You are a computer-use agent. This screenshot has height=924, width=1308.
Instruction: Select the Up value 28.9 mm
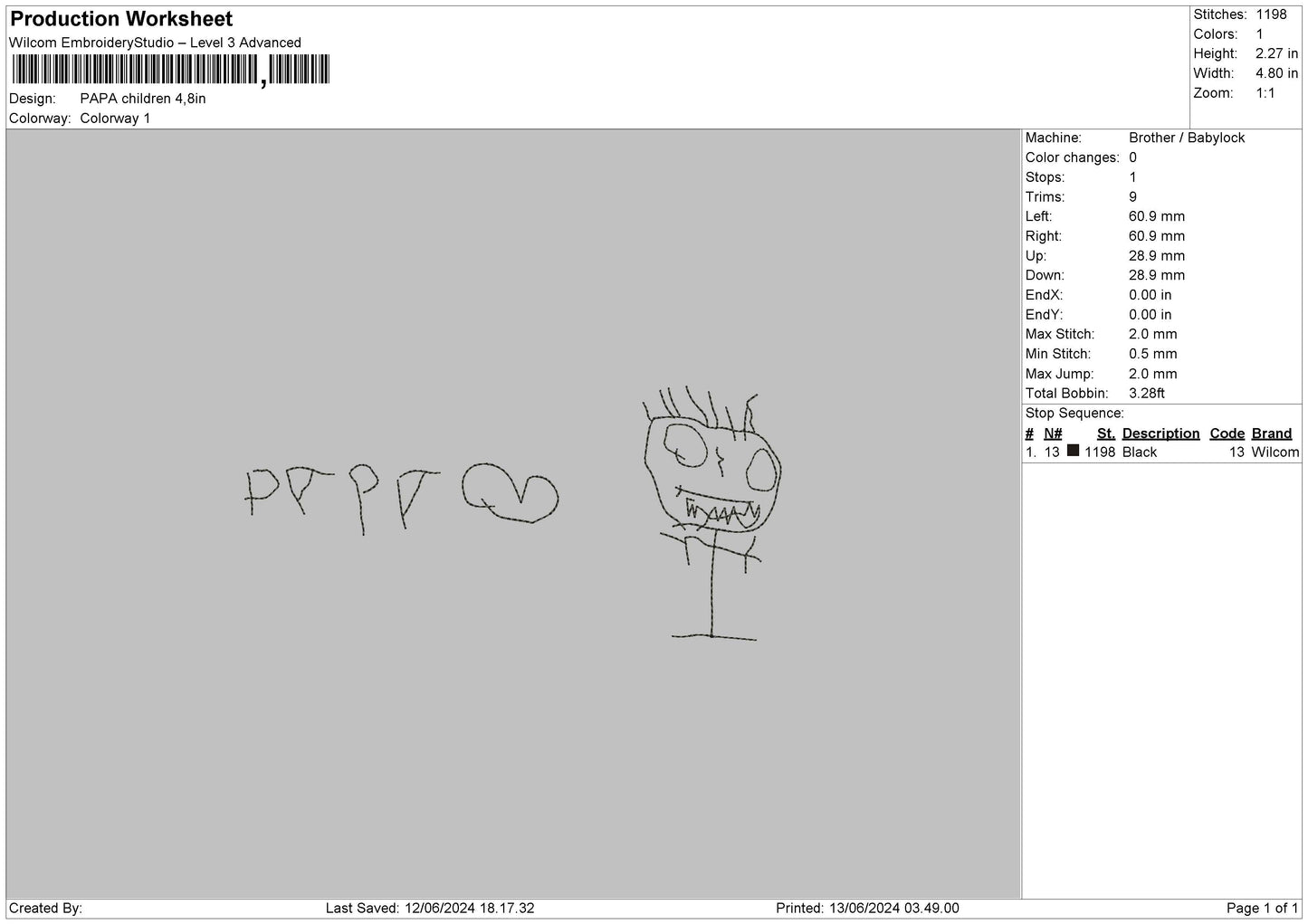[1157, 256]
